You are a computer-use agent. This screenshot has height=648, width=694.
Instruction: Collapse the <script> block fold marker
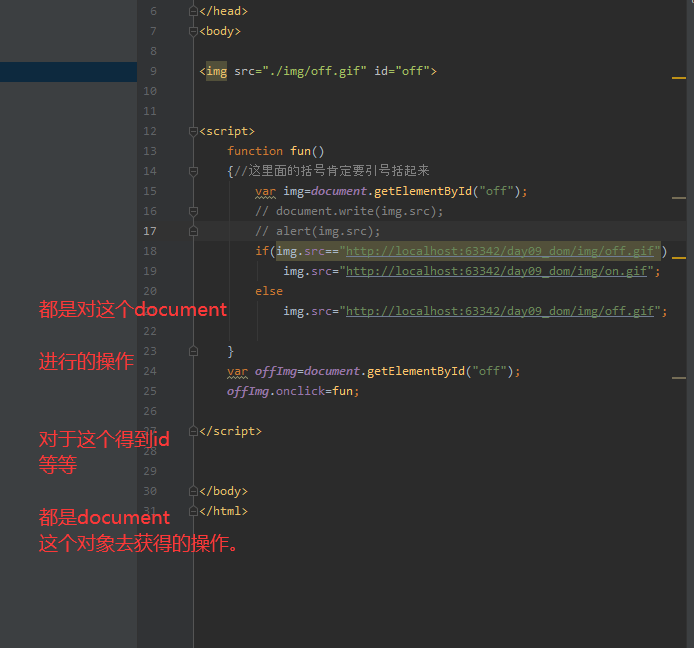click(x=193, y=131)
